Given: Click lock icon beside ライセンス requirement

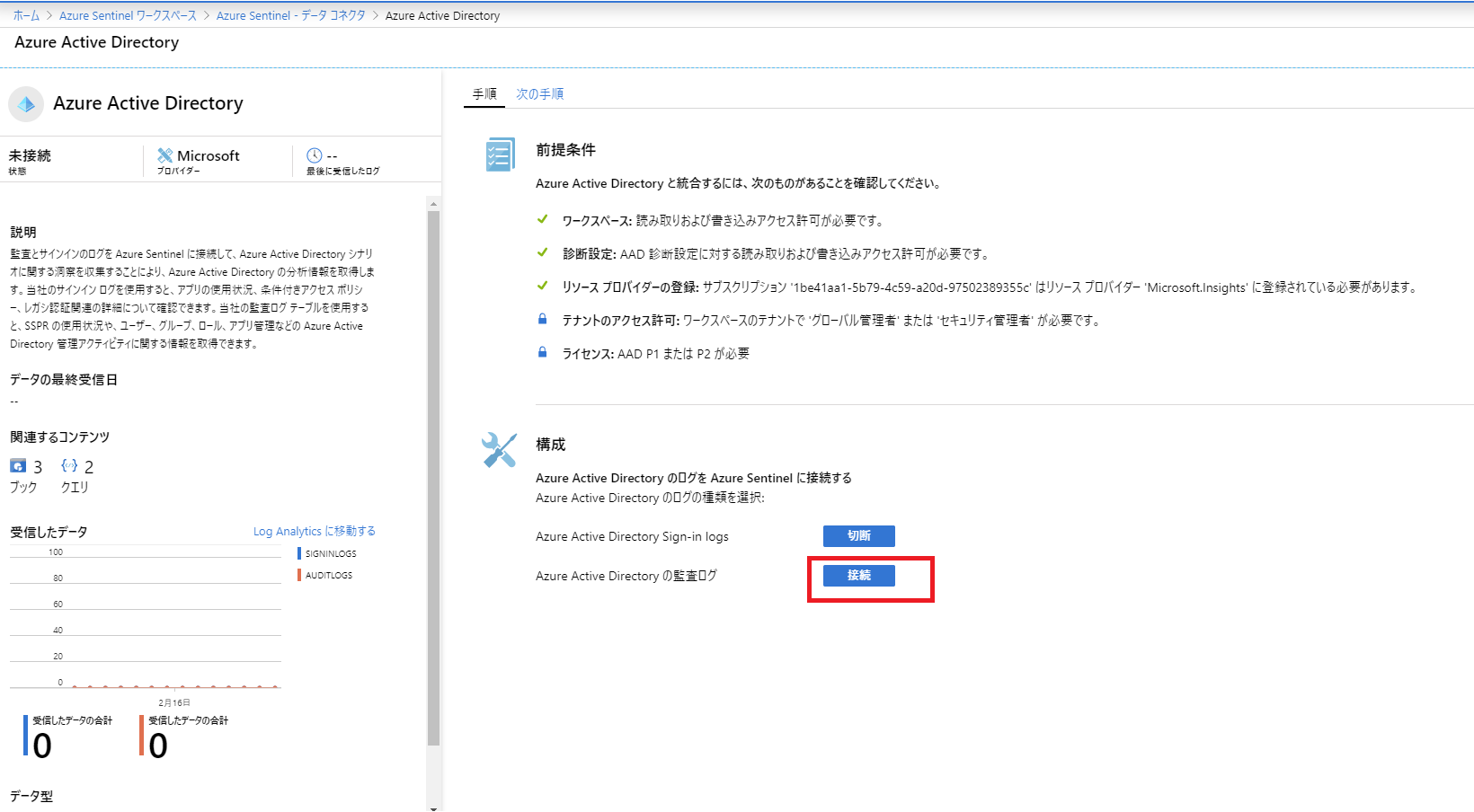Looking at the screenshot, I should pos(542,352).
